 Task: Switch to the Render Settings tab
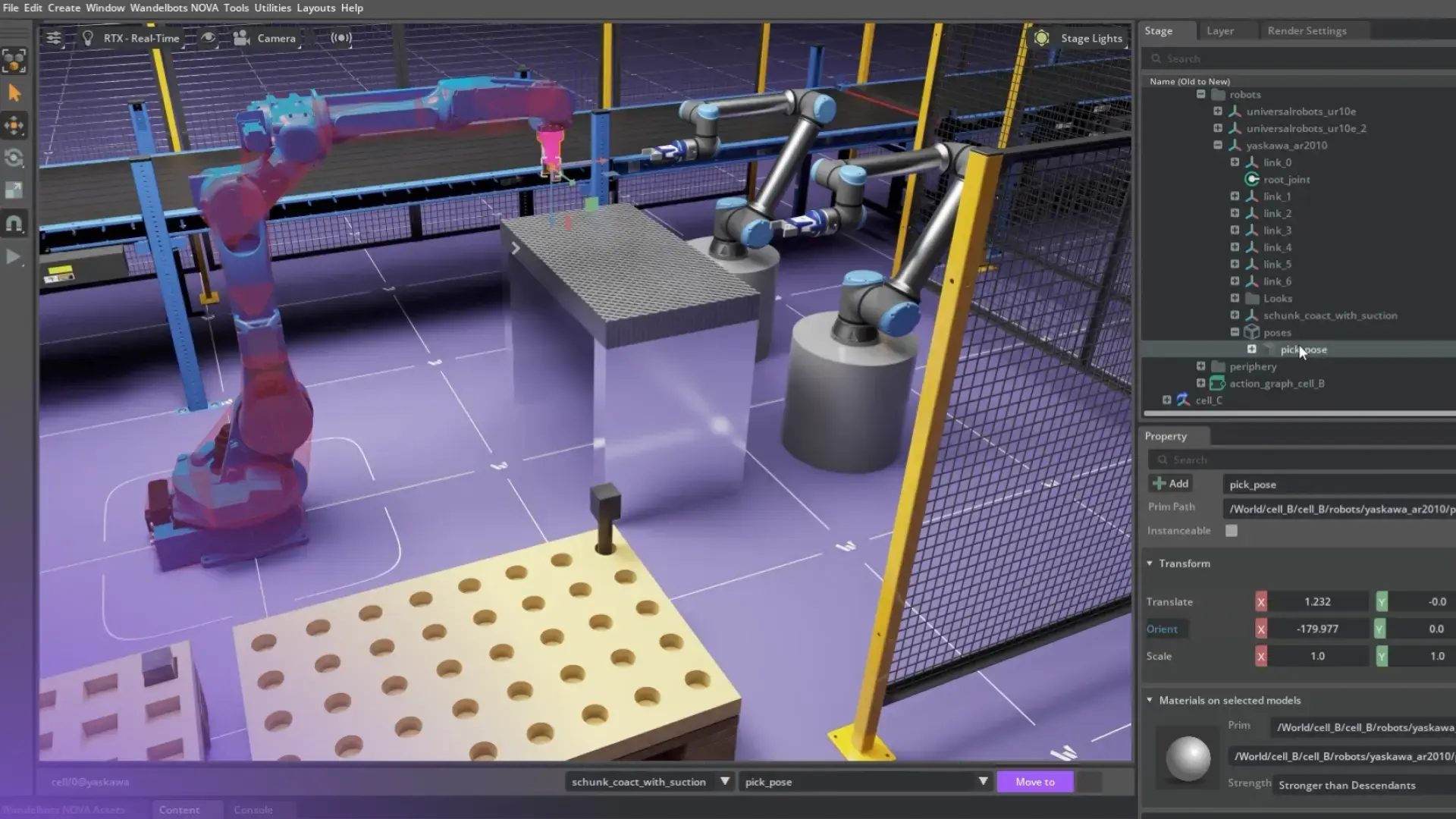tap(1307, 30)
